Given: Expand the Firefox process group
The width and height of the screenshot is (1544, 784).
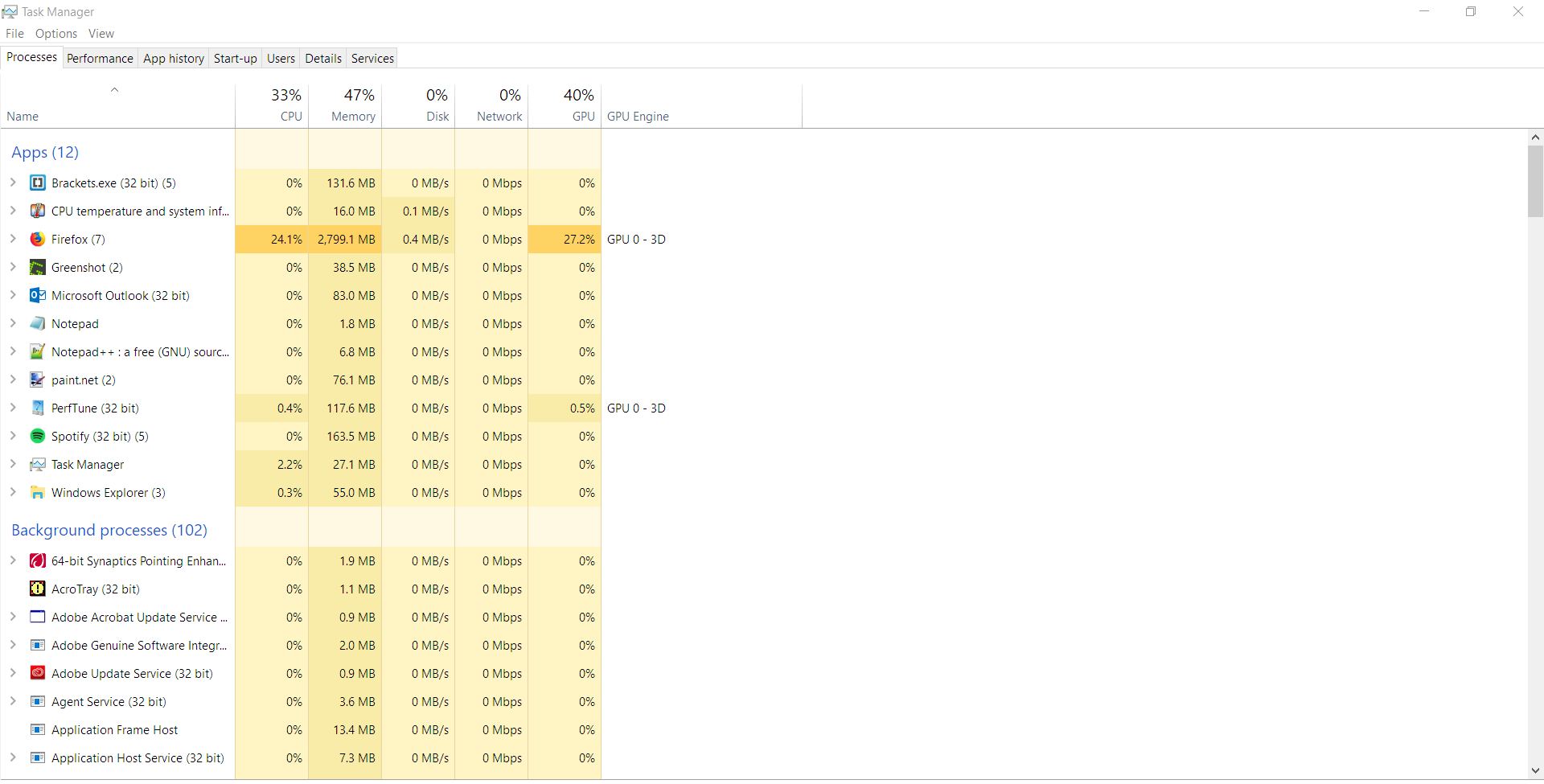Looking at the screenshot, I should click(x=13, y=239).
